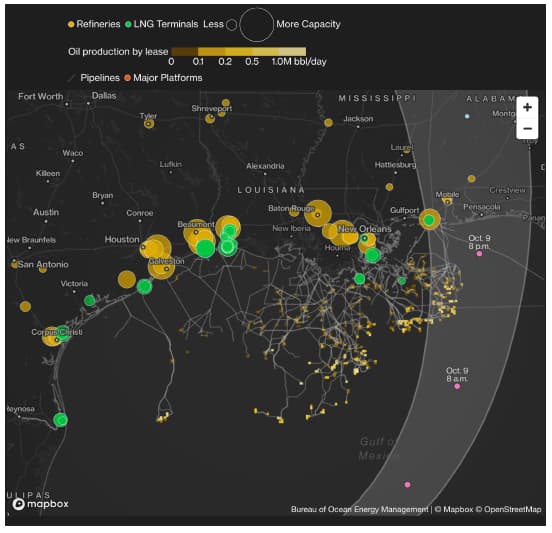Click the Lufkin city label
The width and height of the screenshot is (552, 533).
coord(171,164)
